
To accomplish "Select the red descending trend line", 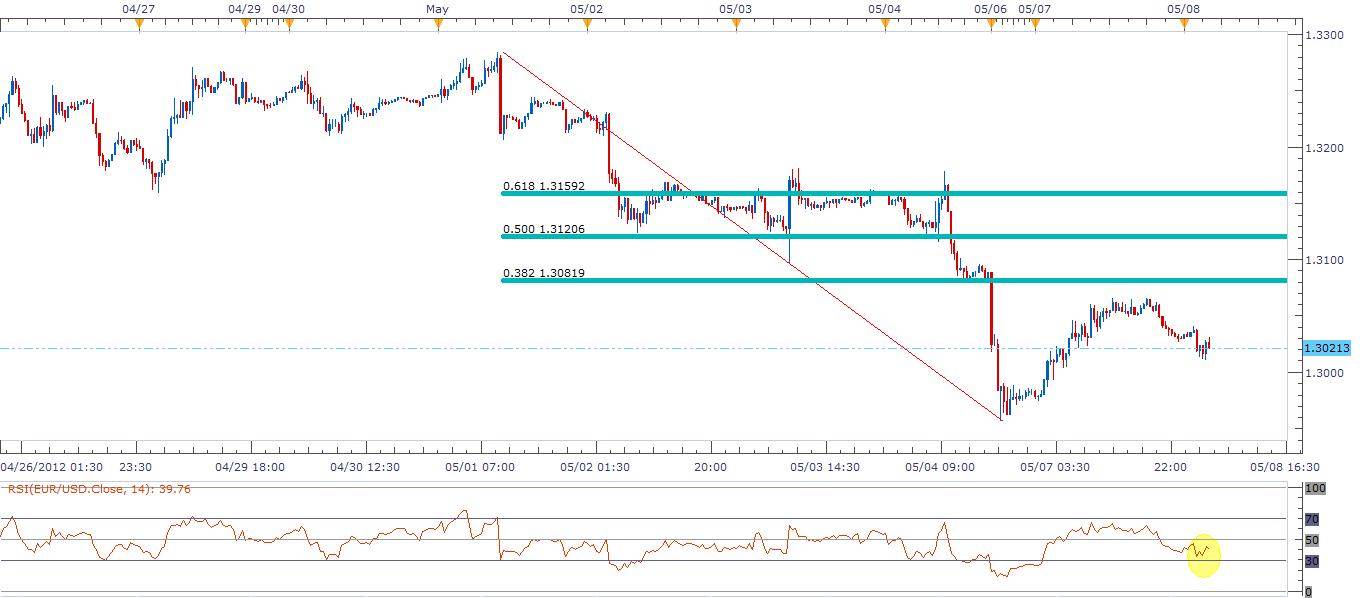I will click(750, 235).
